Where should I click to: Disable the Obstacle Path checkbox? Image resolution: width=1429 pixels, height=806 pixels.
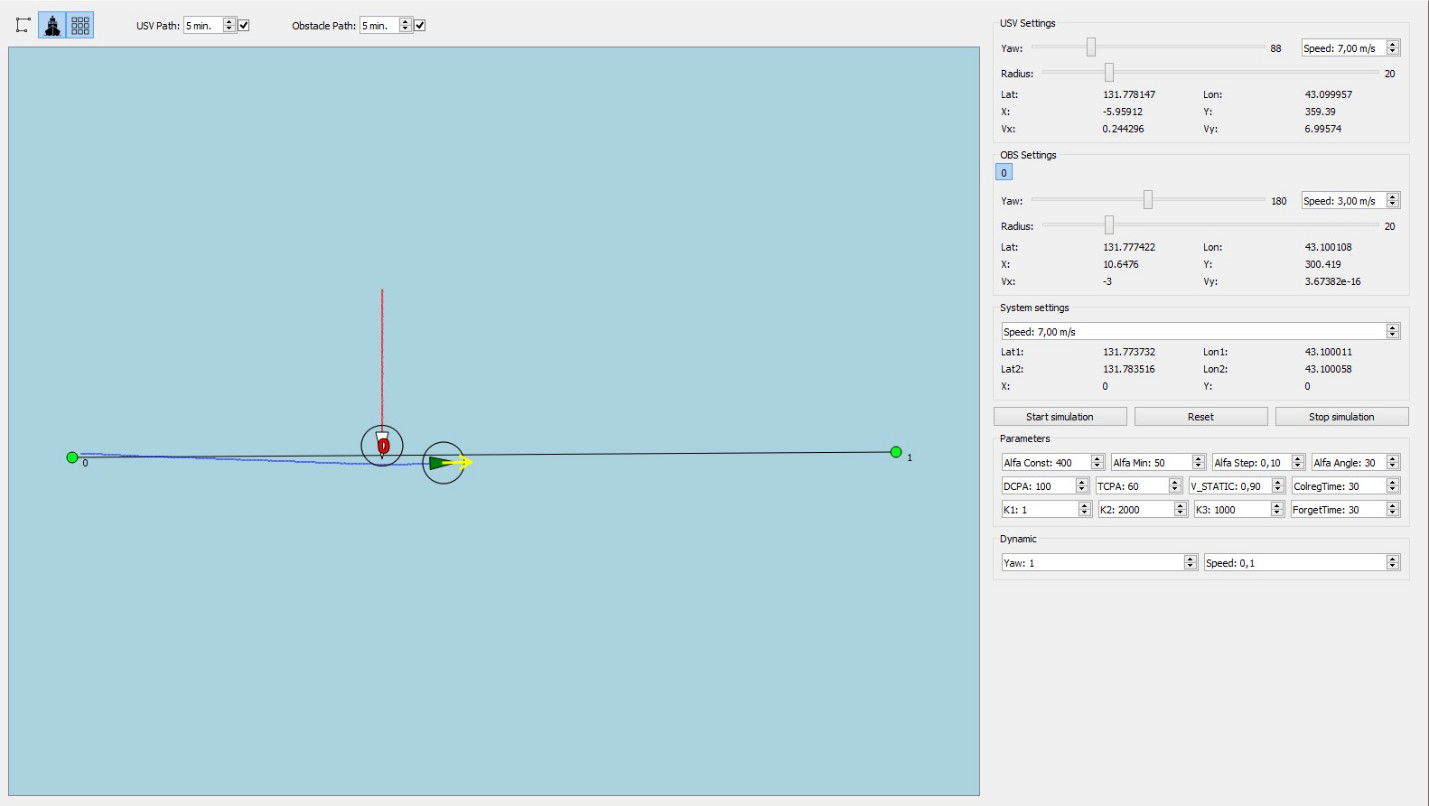click(x=420, y=25)
